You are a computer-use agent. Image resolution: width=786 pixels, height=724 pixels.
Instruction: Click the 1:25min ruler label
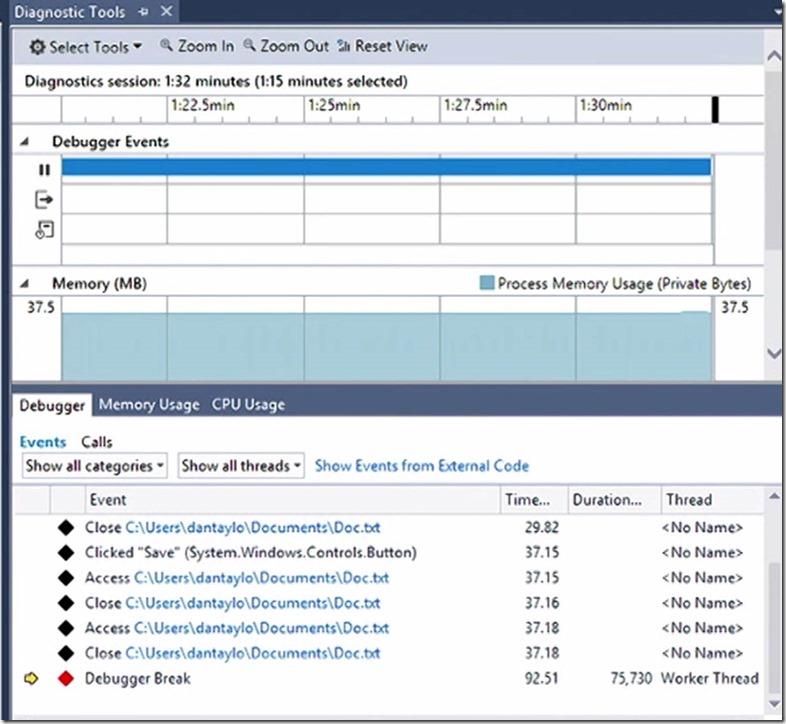(x=334, y=105)
